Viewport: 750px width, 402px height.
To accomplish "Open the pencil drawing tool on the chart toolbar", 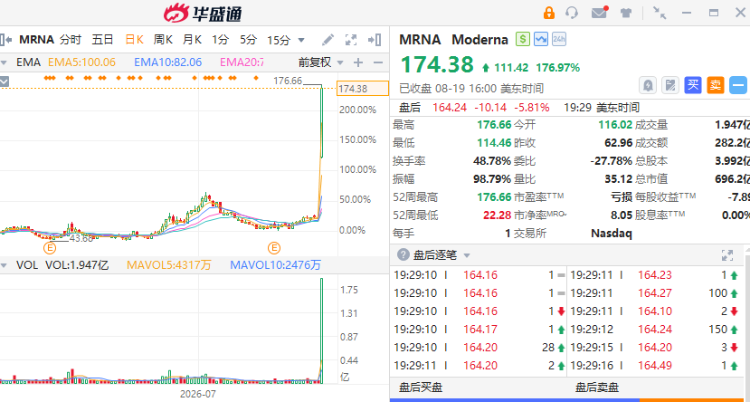I will pyautogui.click(x=328, y=40).
